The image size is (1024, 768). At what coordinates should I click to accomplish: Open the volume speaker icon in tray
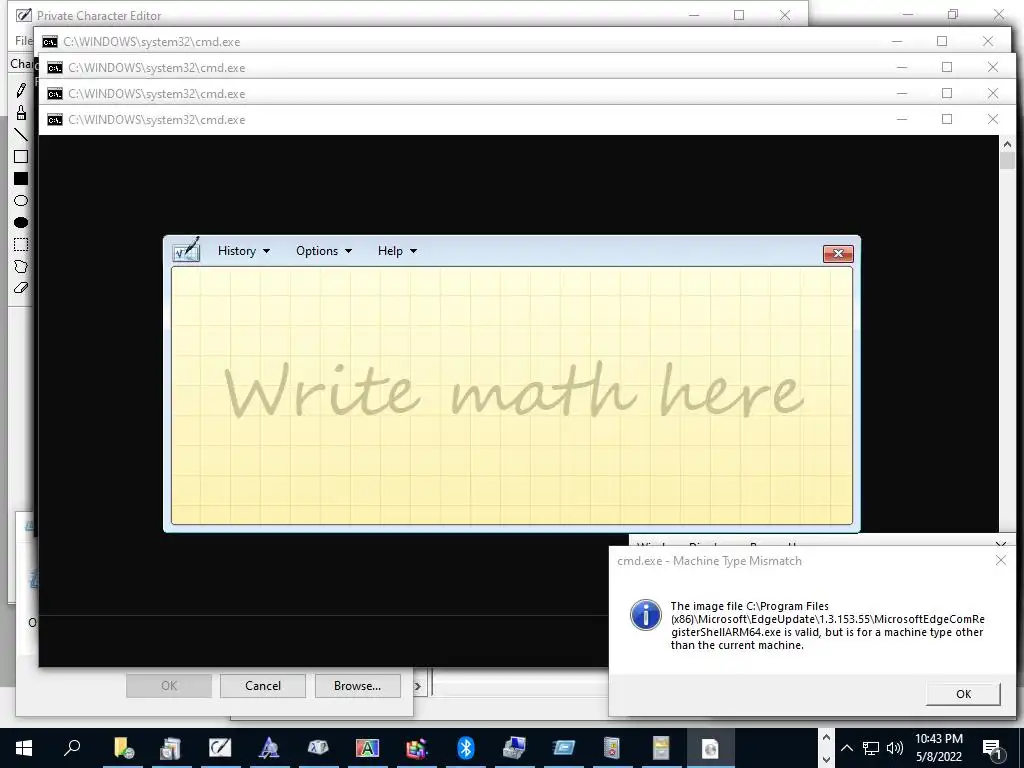click(x=895, y=748)
